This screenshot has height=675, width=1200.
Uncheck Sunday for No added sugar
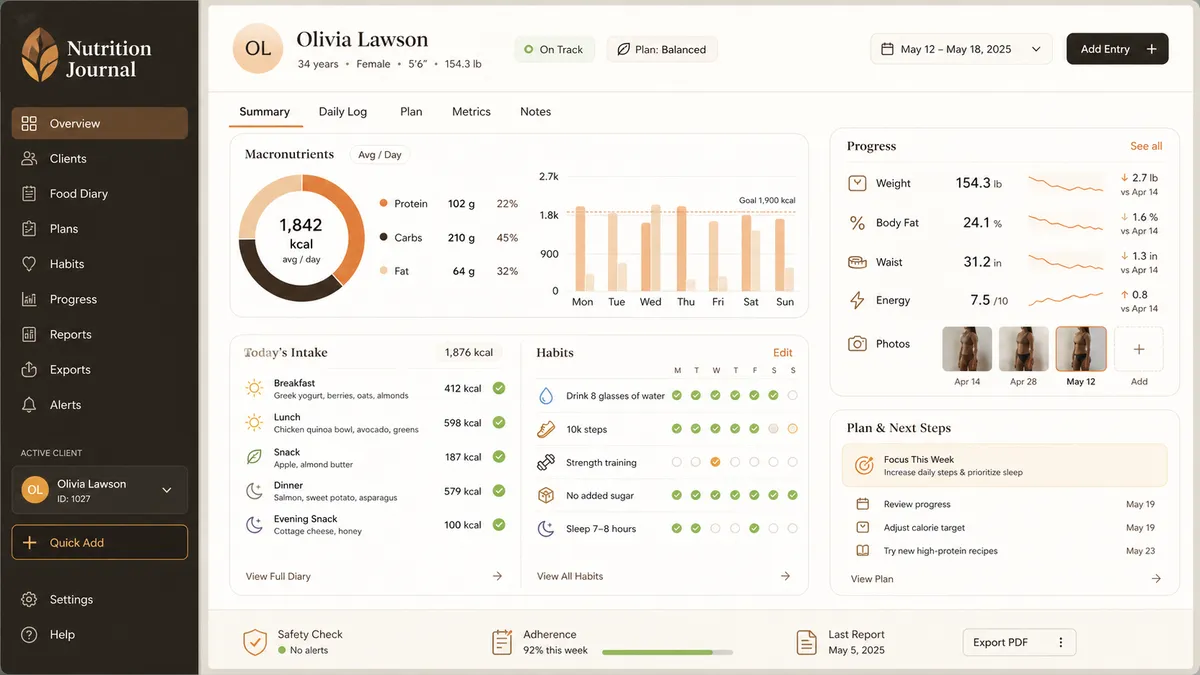click(793, 495)
